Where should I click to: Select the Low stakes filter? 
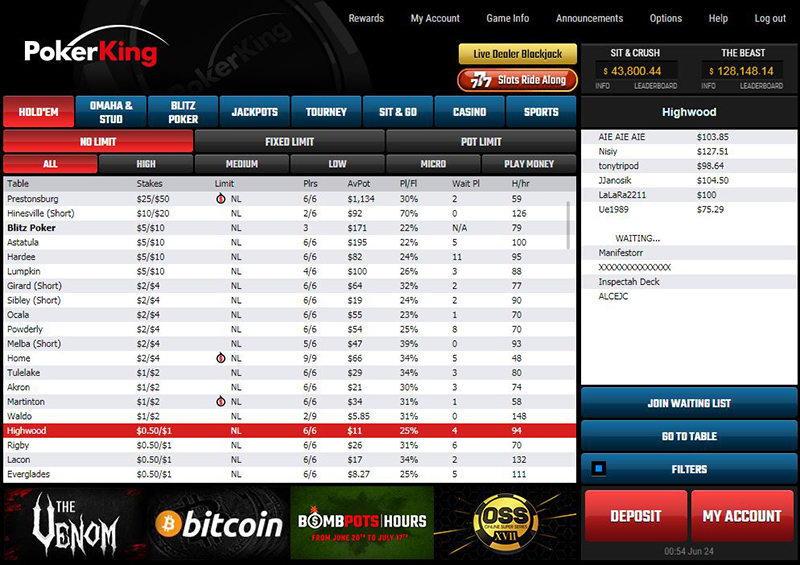pyautogui.click(x=337, y=164)
